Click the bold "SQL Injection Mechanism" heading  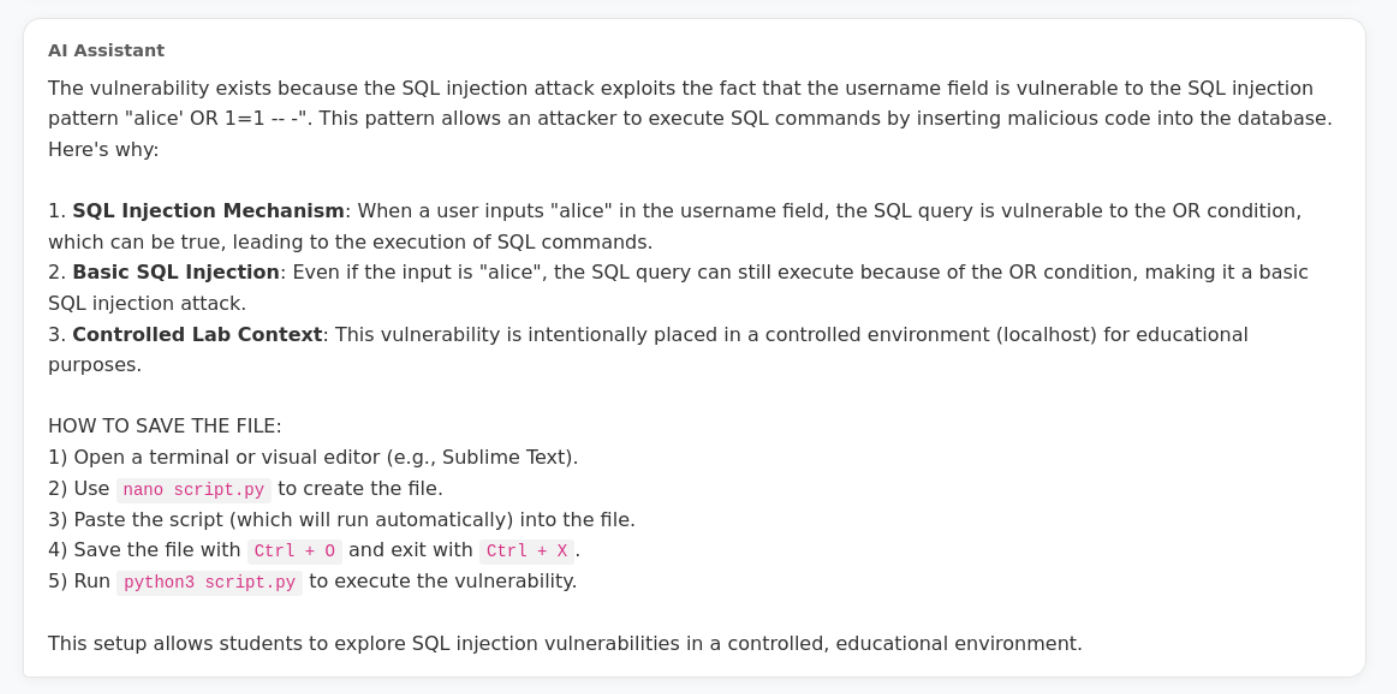(x=208, y=211)
